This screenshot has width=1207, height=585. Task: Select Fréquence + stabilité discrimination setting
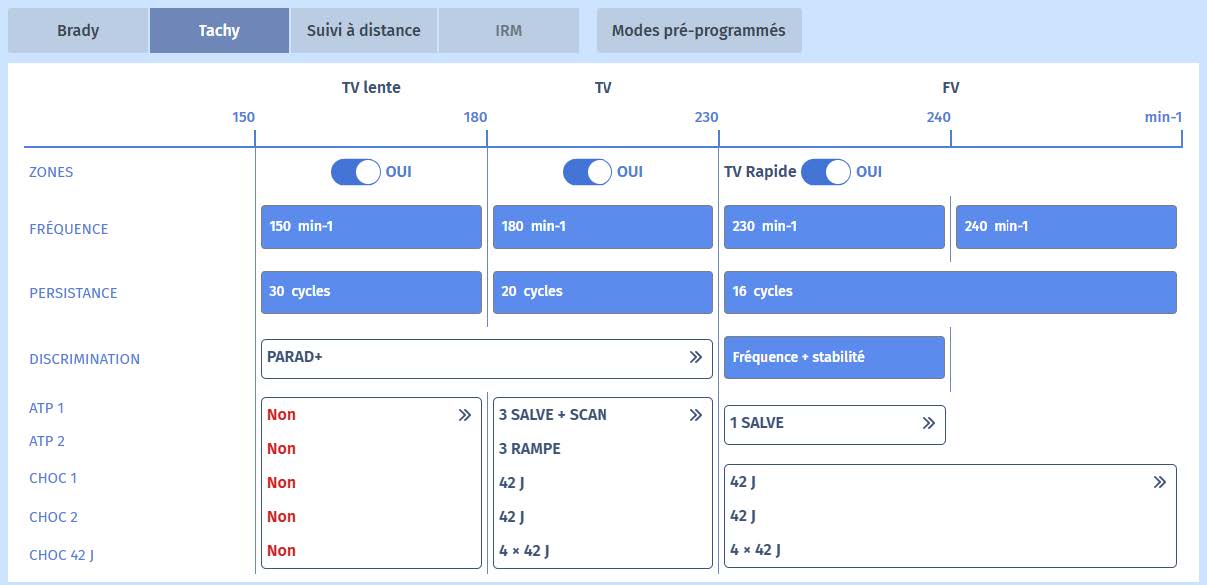click(834, 357)
